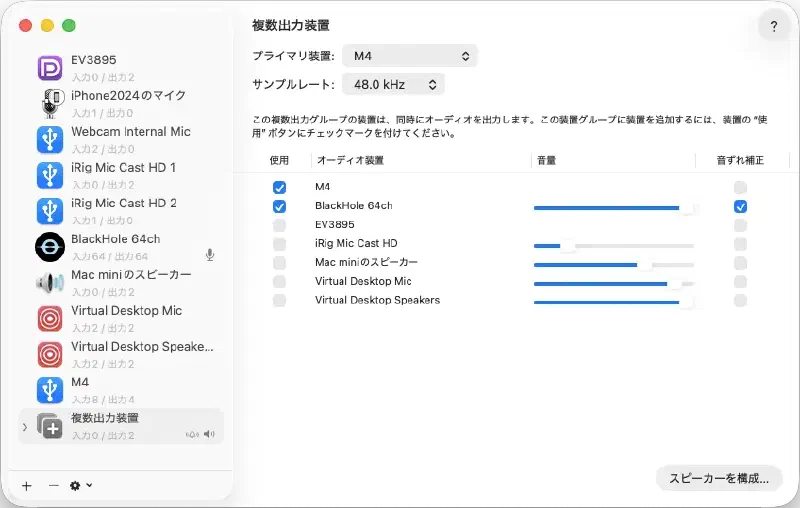Enable 使用 checkbox for Virtual Desktop Speakers
The height and width of the screenshot is (508, 800).
coord(279,300)
